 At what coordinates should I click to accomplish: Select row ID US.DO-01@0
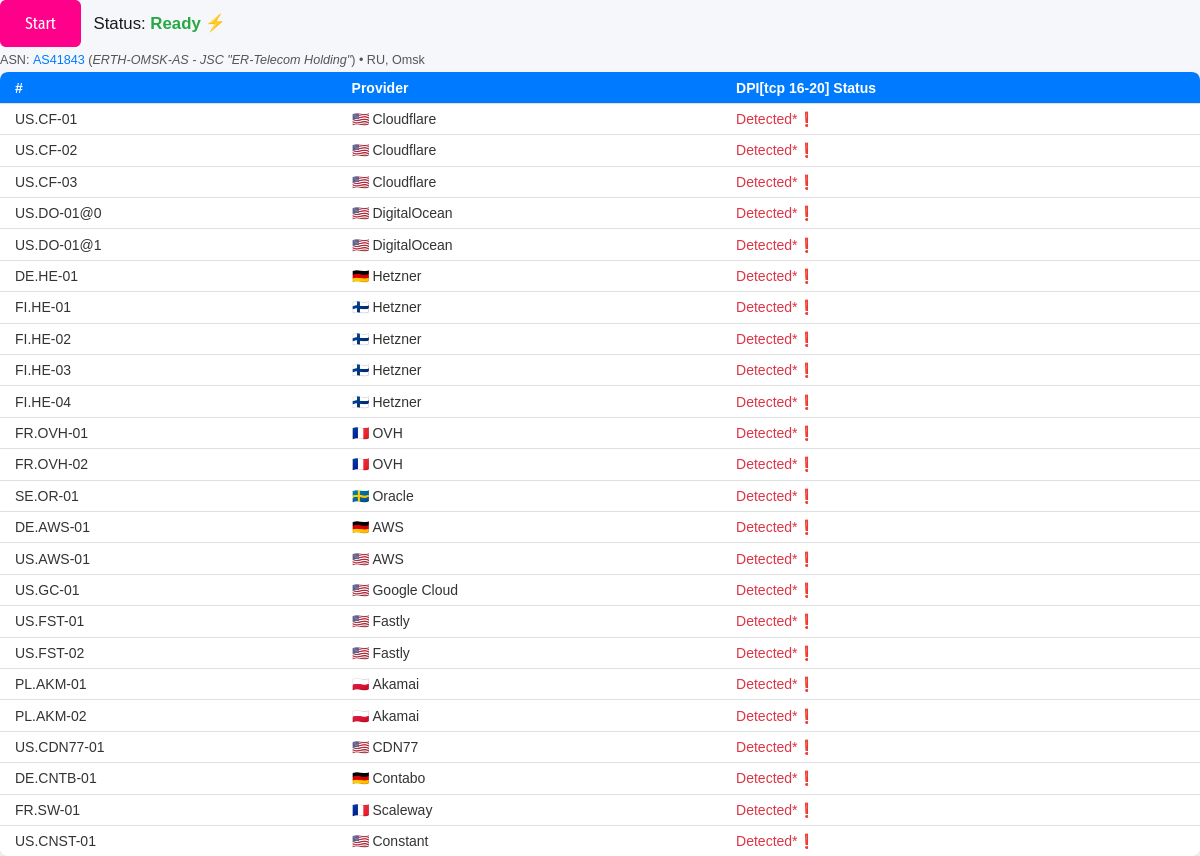58,213
